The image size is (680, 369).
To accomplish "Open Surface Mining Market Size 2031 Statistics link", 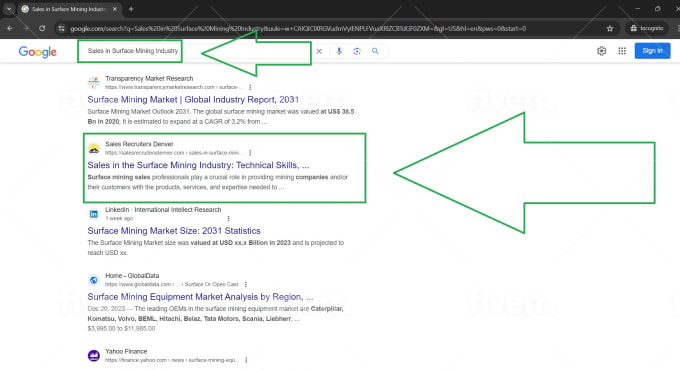I will click(174, 231).
